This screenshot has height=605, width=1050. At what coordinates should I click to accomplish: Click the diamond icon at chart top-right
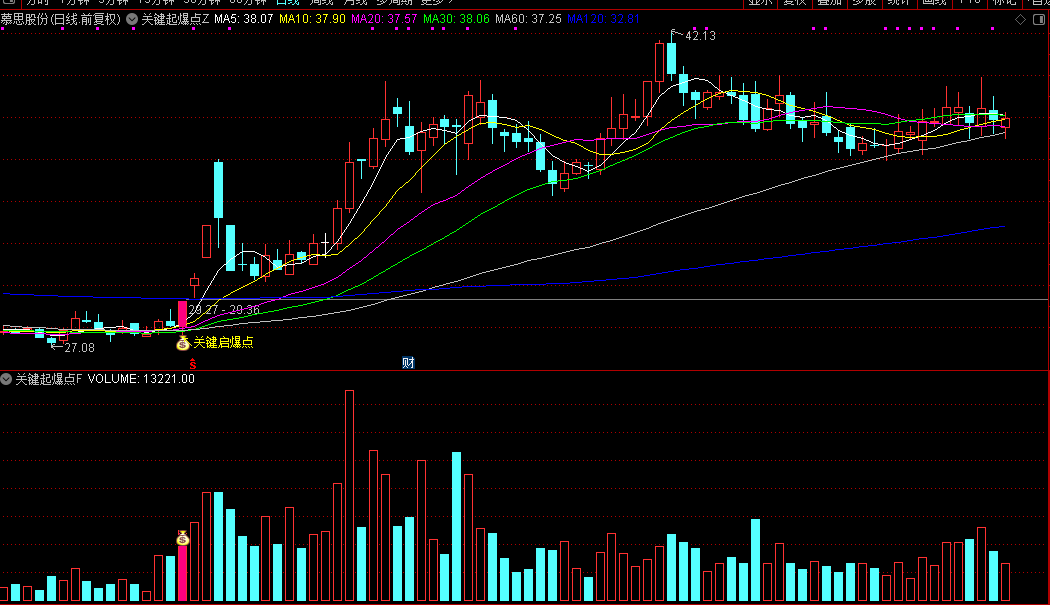1020,19
